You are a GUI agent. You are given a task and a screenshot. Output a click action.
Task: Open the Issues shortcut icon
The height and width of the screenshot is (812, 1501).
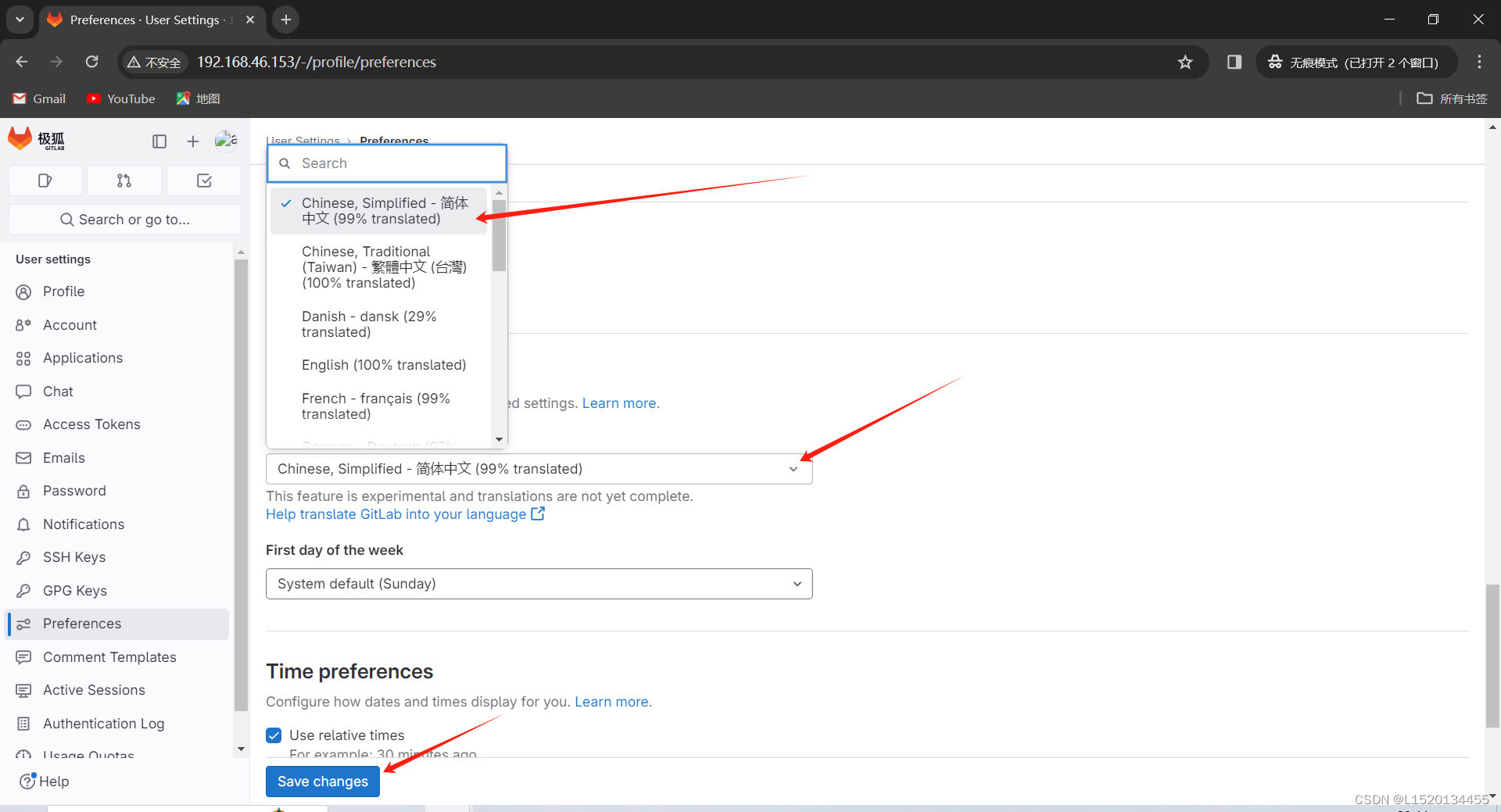tap(45, 181)
